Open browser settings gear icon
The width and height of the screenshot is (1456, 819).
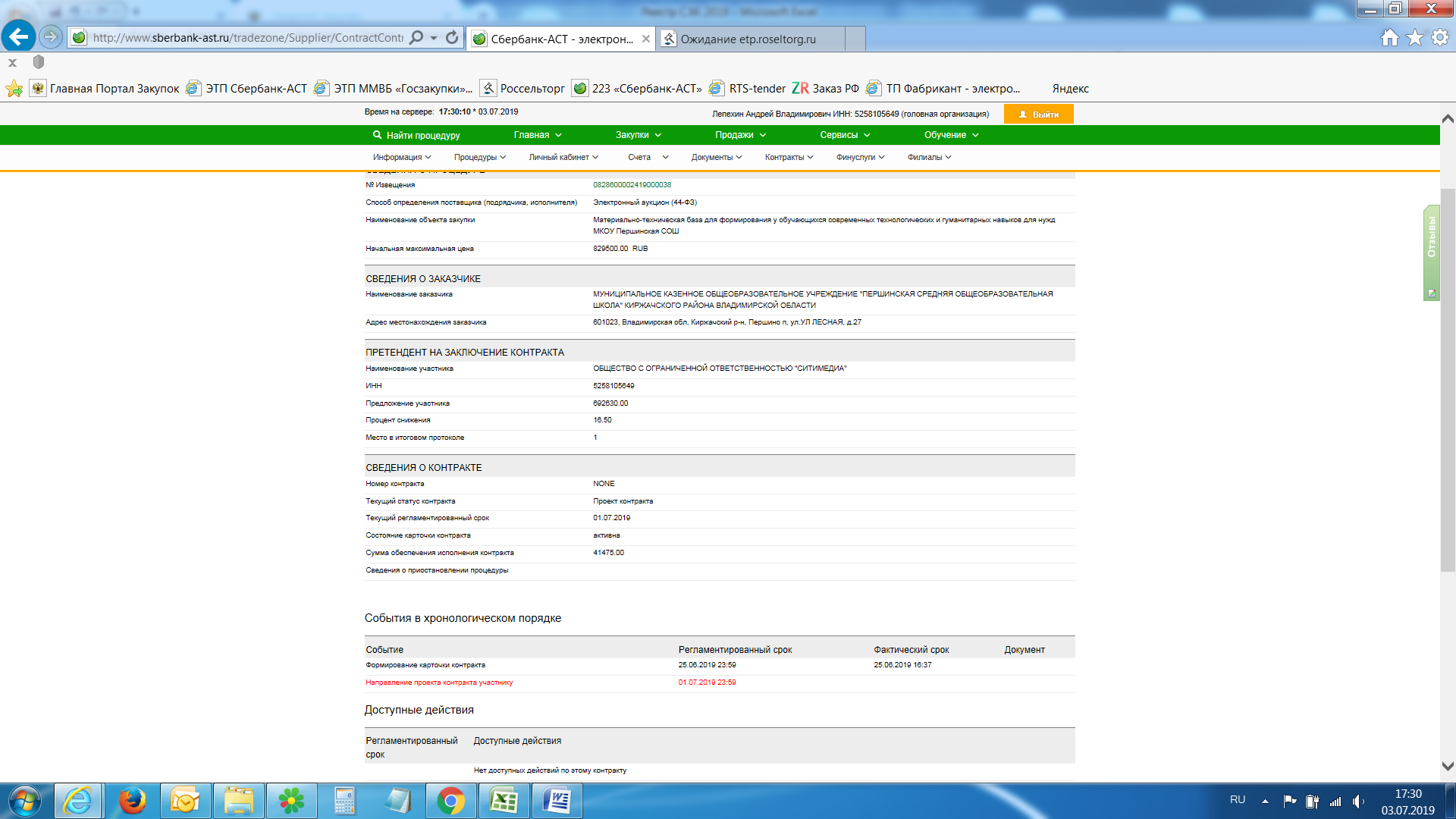pyautogui.click(x=1439, y=37)
